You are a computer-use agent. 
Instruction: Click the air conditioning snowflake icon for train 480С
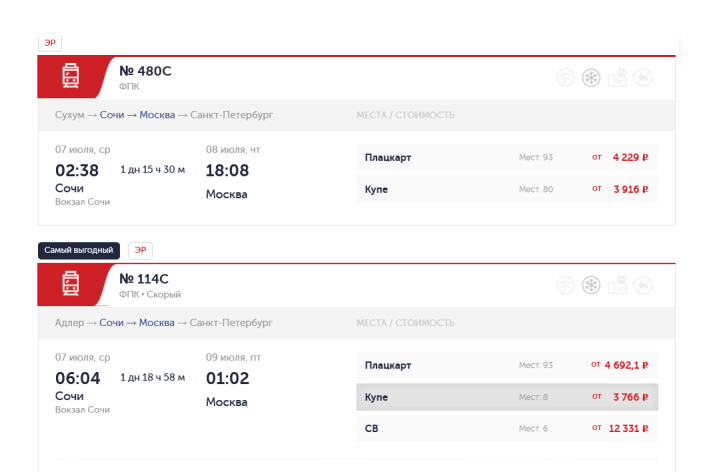pos(591,78)
